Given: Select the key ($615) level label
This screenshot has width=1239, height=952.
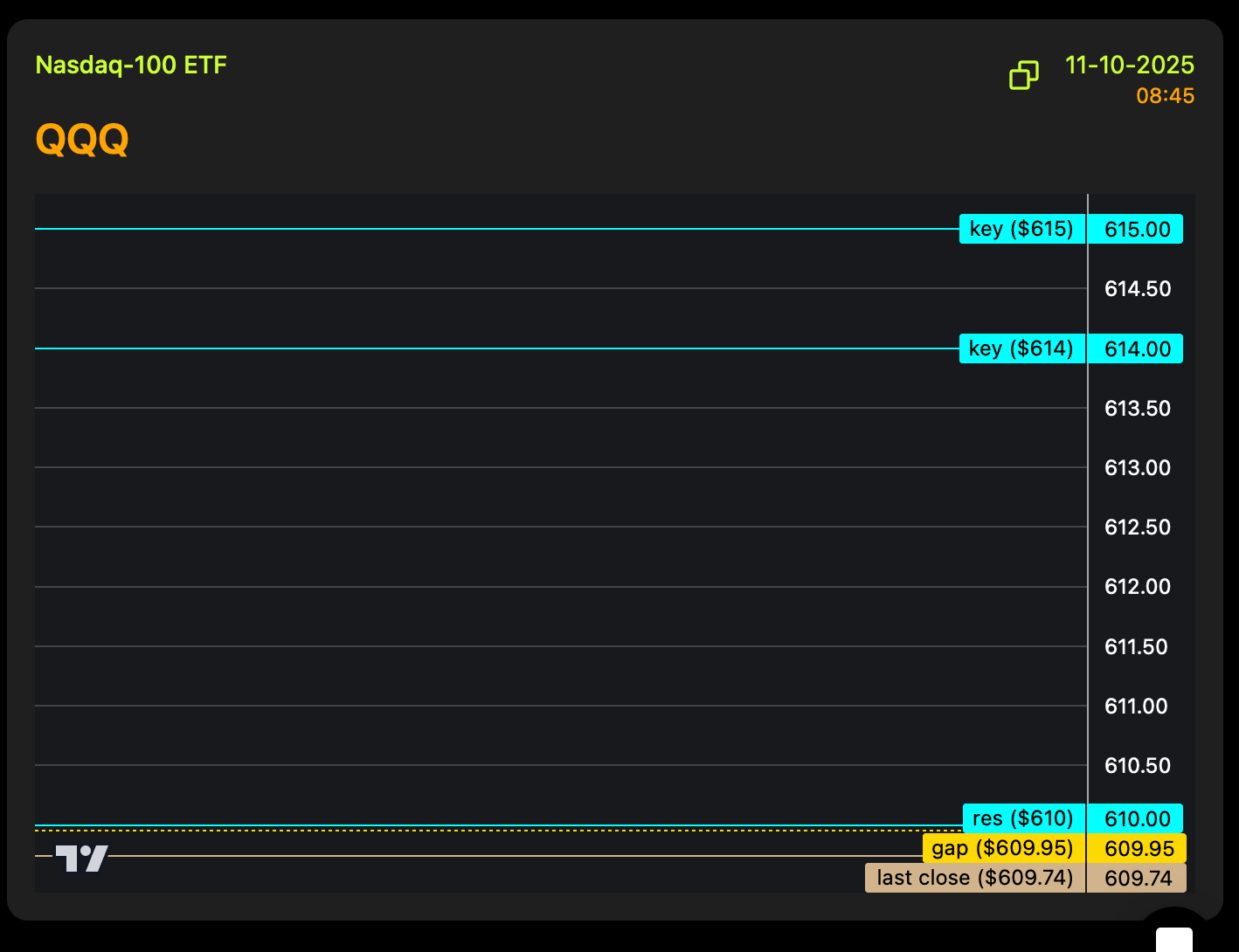Looking at the screenshot, I should [1021, 229].
